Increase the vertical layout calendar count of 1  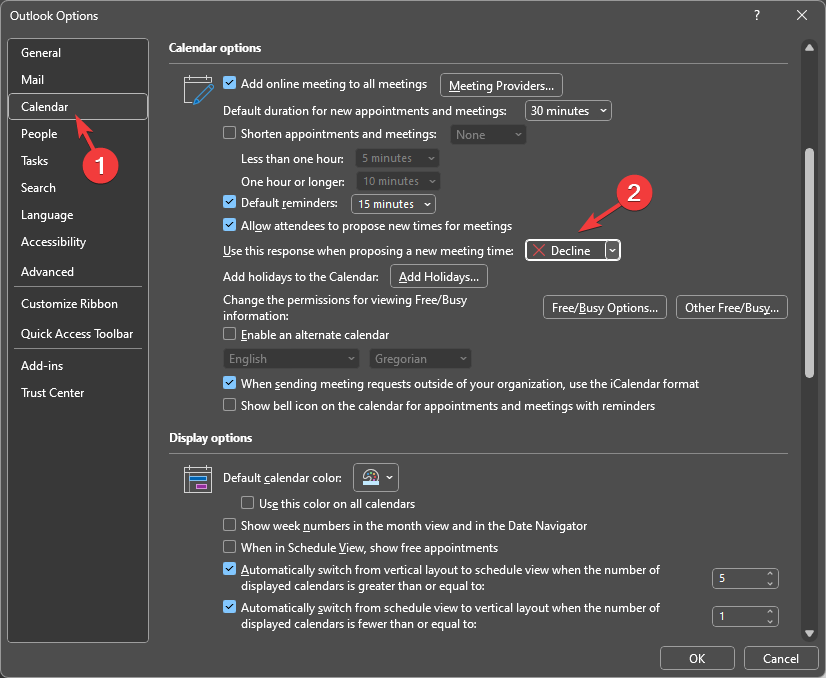(x=770, y=612)
